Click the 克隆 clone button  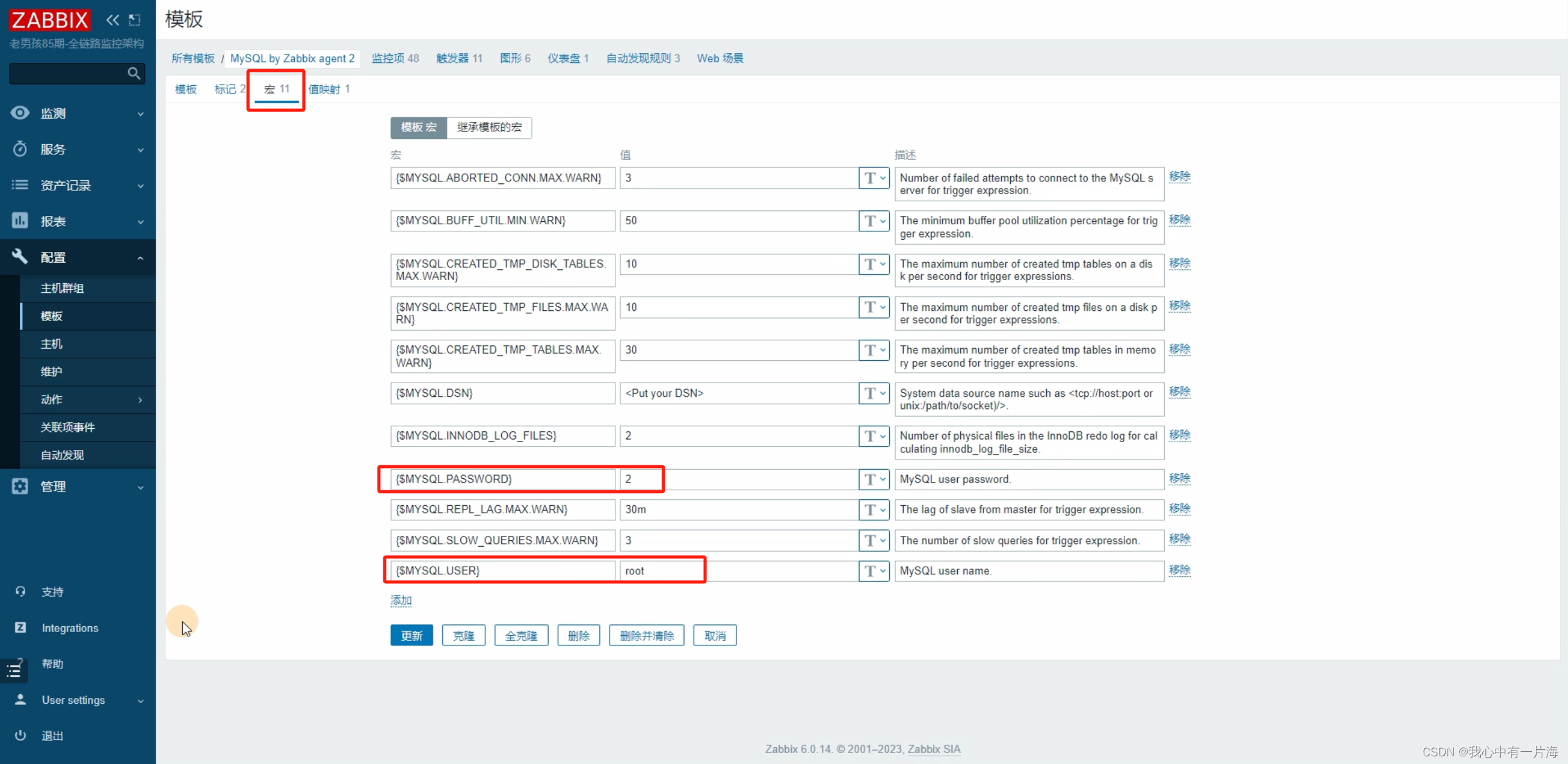click(463, 635)
